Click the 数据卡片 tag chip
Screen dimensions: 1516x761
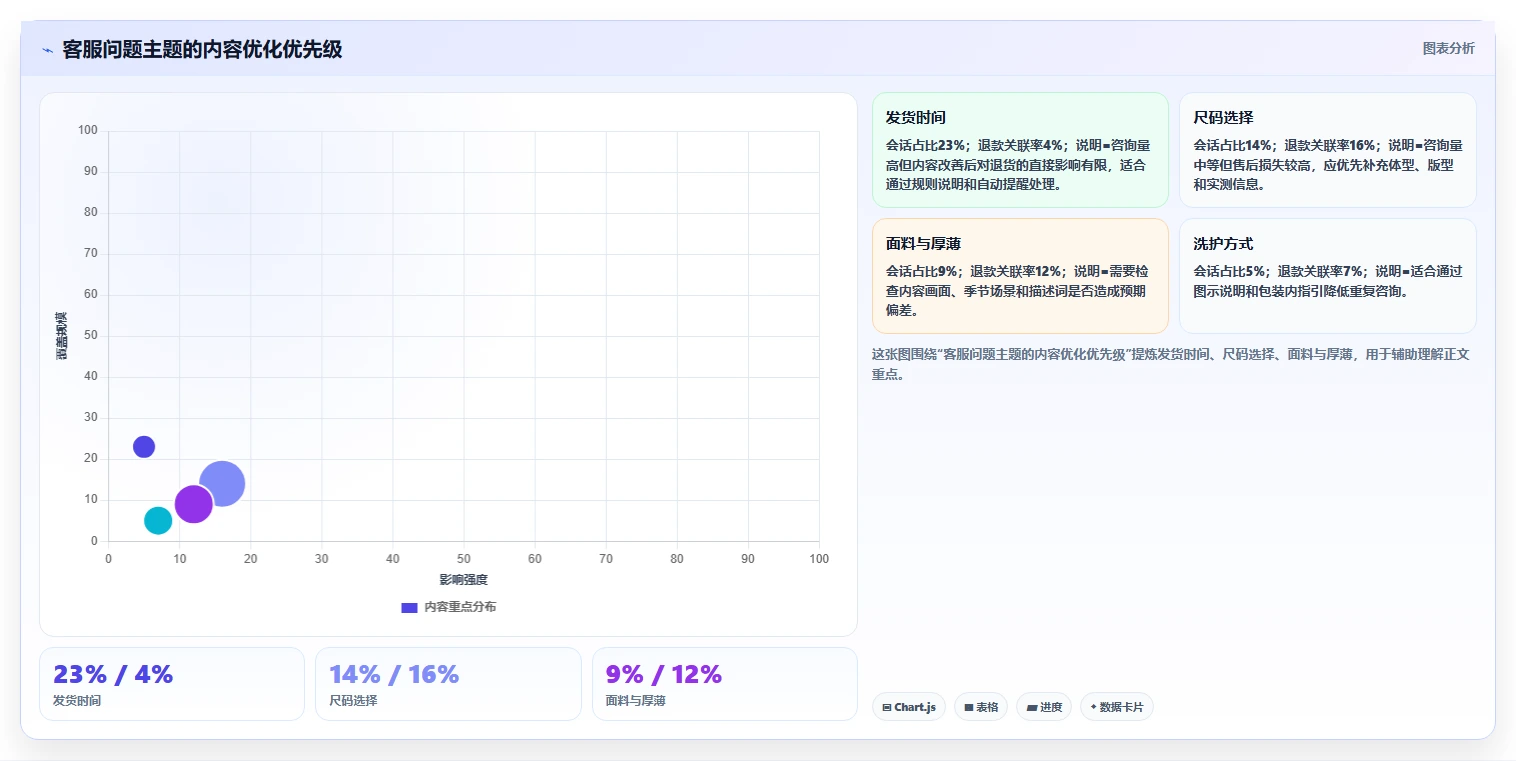(x=1117, y=707)
